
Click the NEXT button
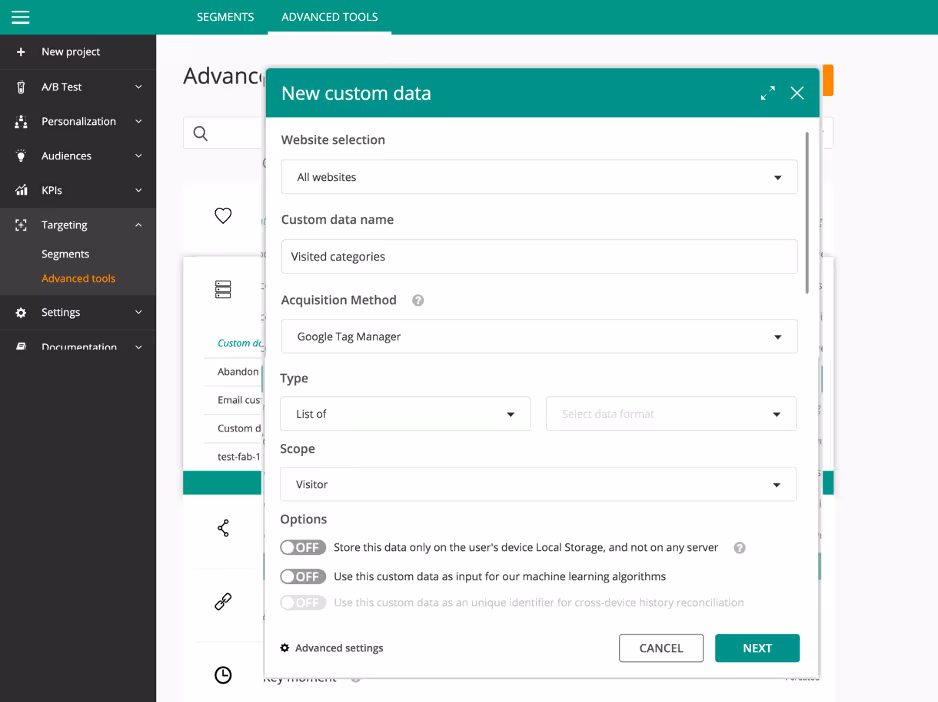point(757,648)
